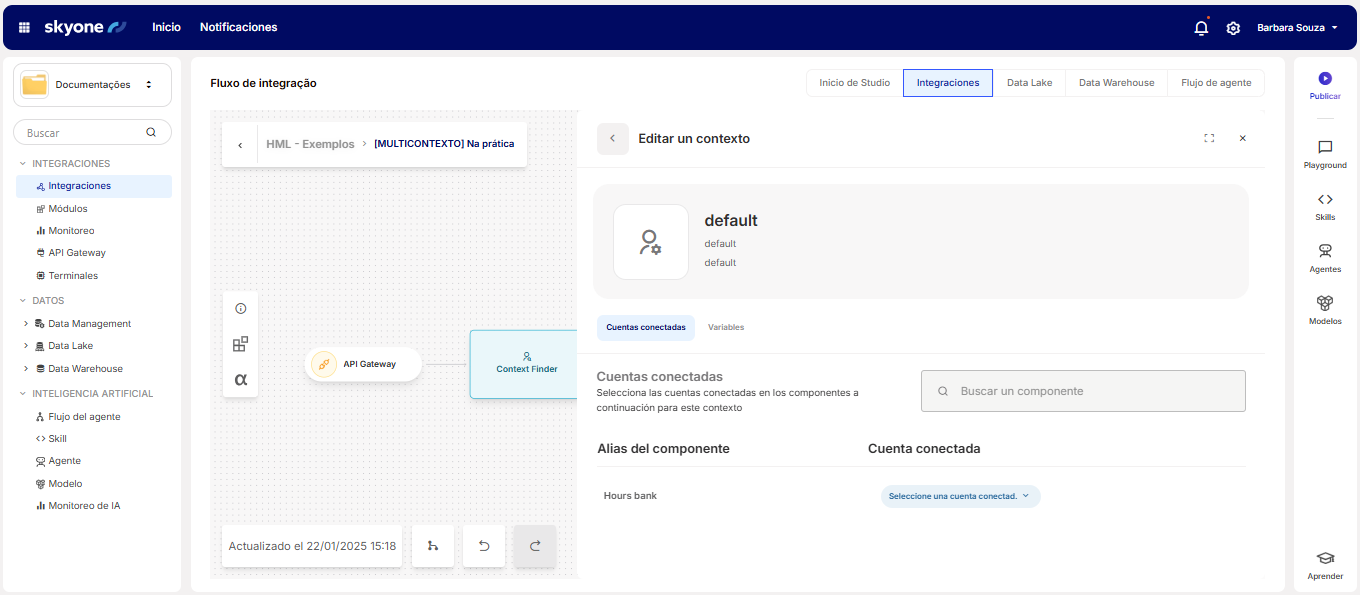Open the apps grid menu icon
This screenshot has height=595, width=1360.
coord(24,28)
